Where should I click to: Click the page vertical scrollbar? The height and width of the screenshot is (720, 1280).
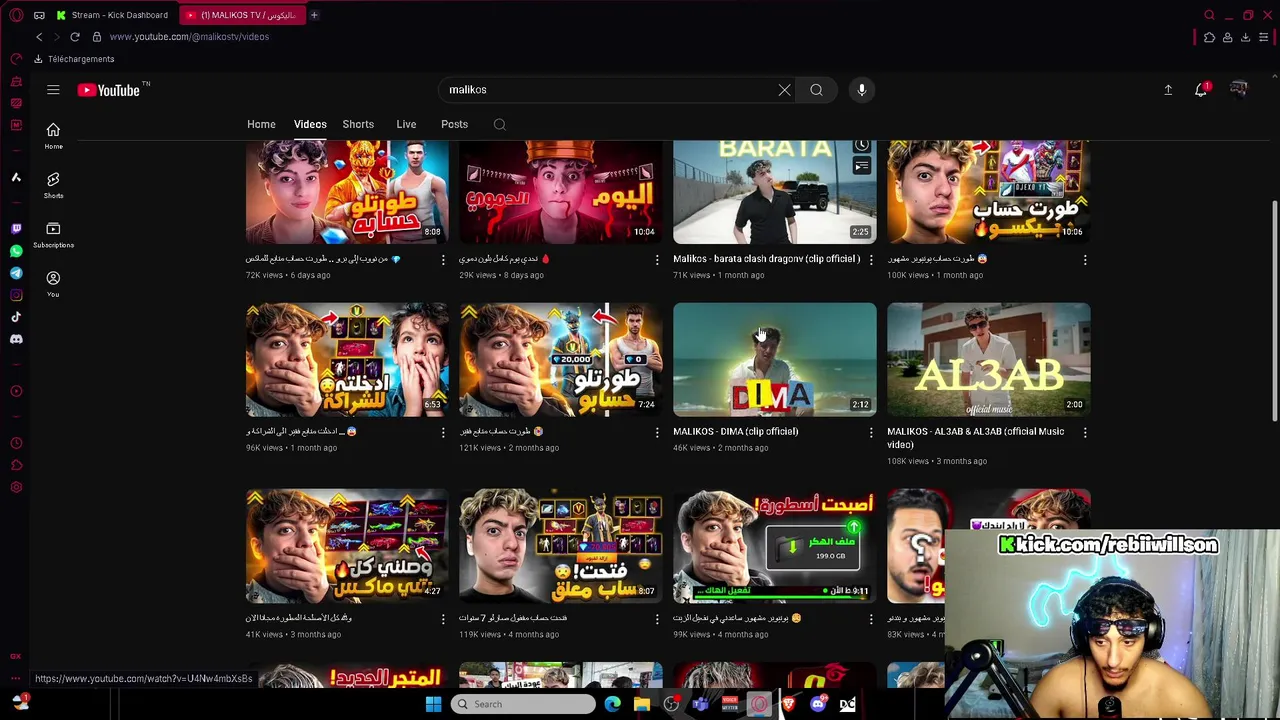pos(1274,310)
